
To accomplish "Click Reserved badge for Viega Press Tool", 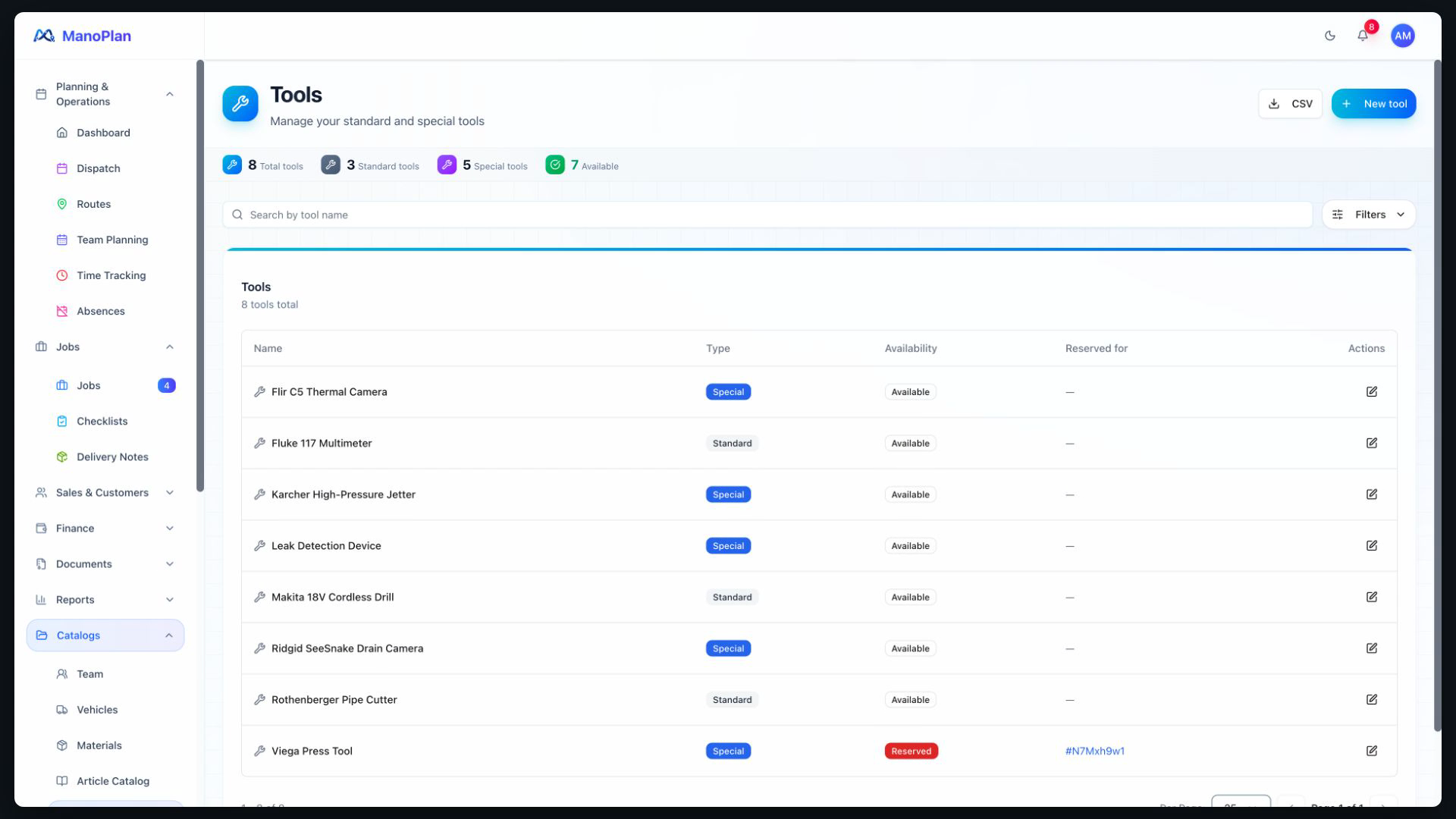I will click(x=911, y=751).
